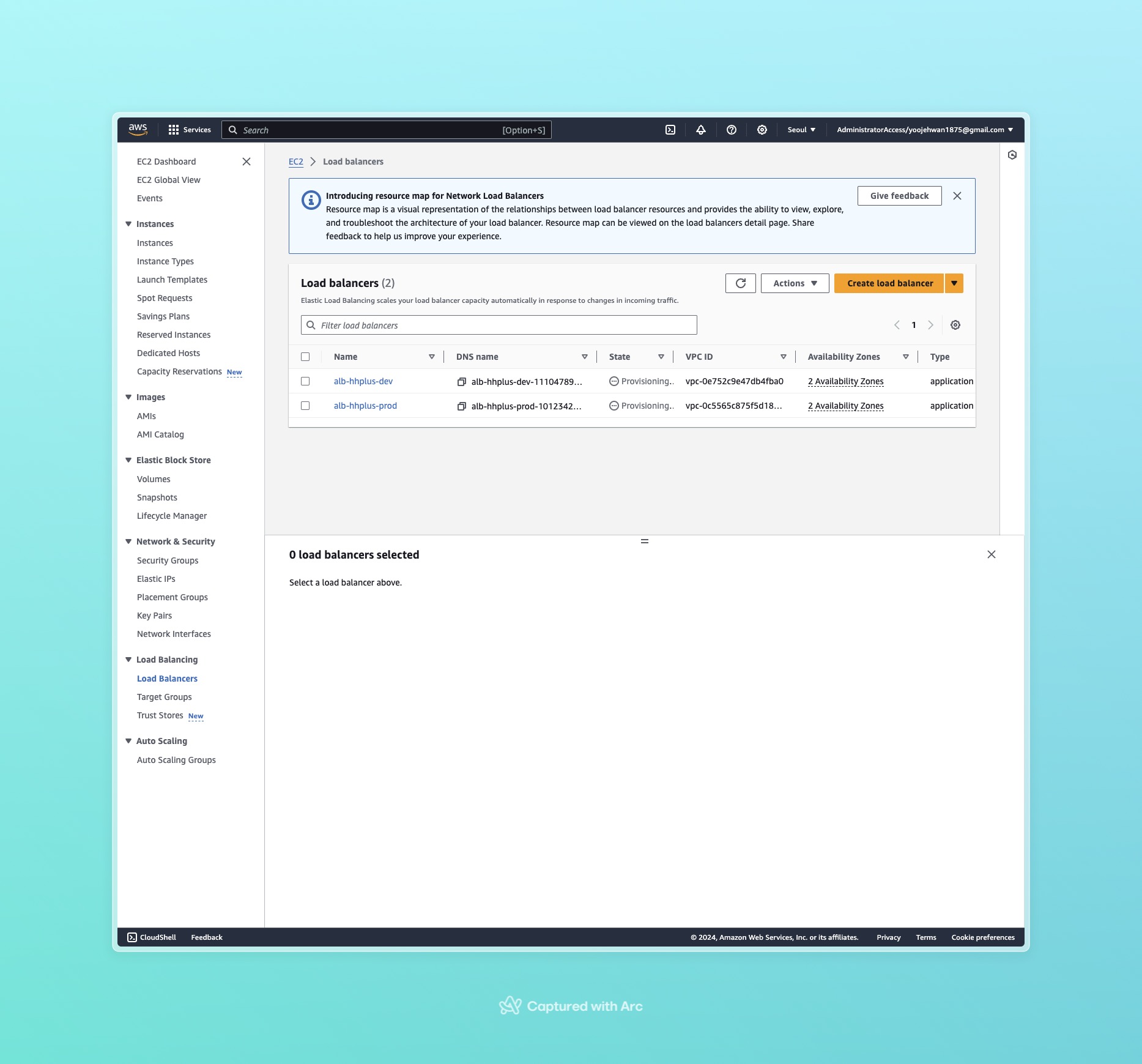View 2 Availability Zones for alb-hhplus-prod
1142x1064 pixels.
tap(846, 406)
